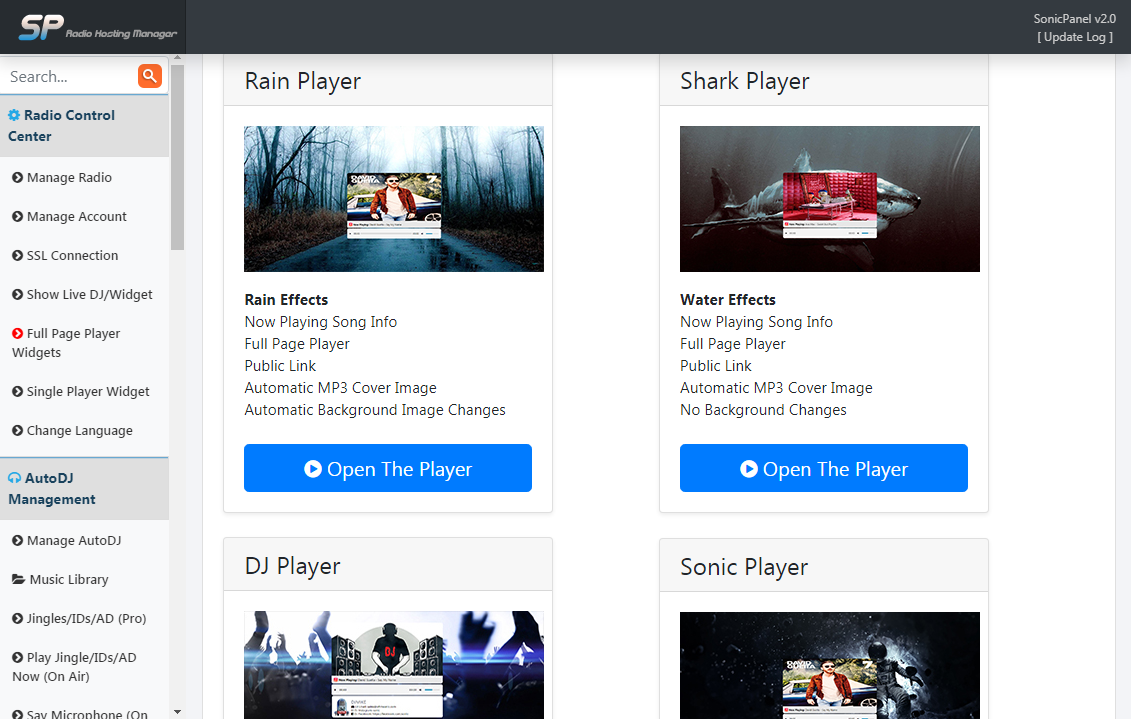Click the arrow icon next to Change Language

17,431
